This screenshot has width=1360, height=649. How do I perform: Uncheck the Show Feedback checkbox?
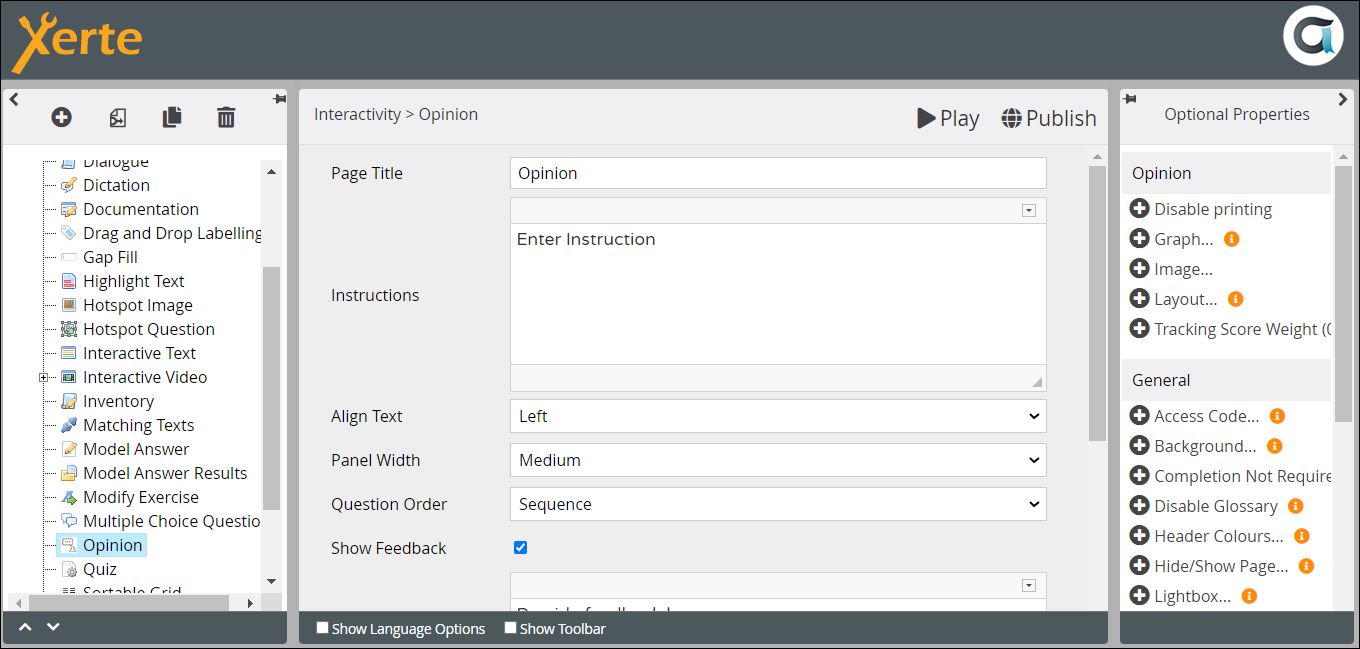tap(520, 548)
